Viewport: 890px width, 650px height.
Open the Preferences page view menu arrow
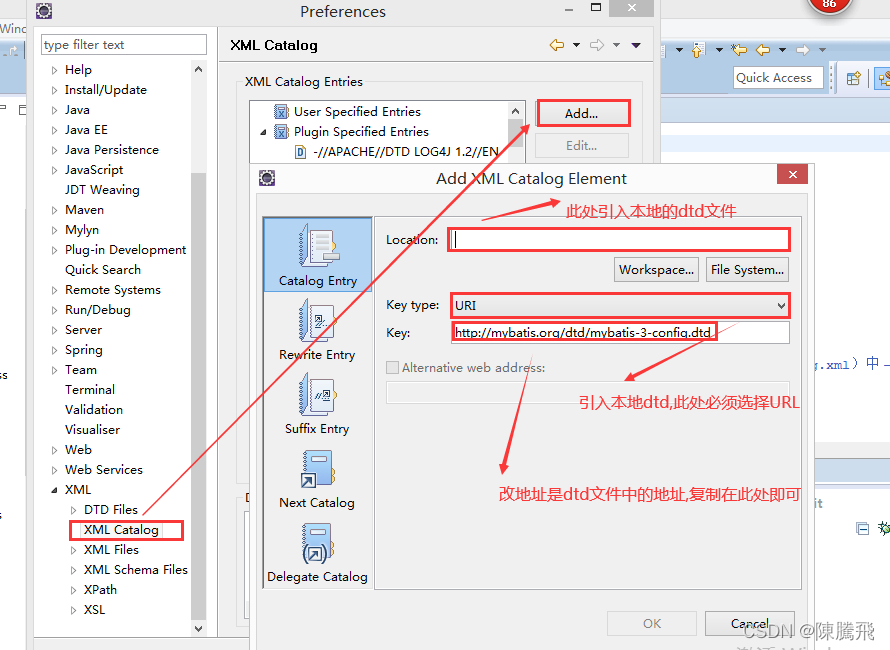636,45
